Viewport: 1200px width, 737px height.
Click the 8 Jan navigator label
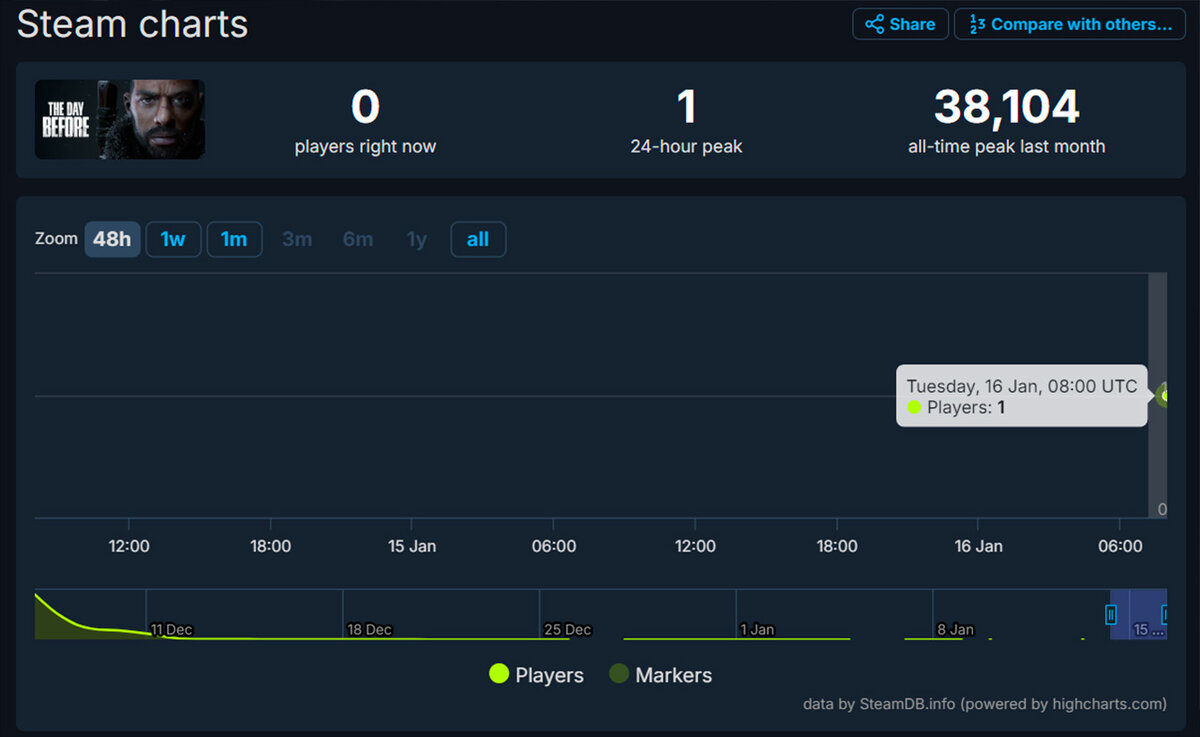coord(955,630)
